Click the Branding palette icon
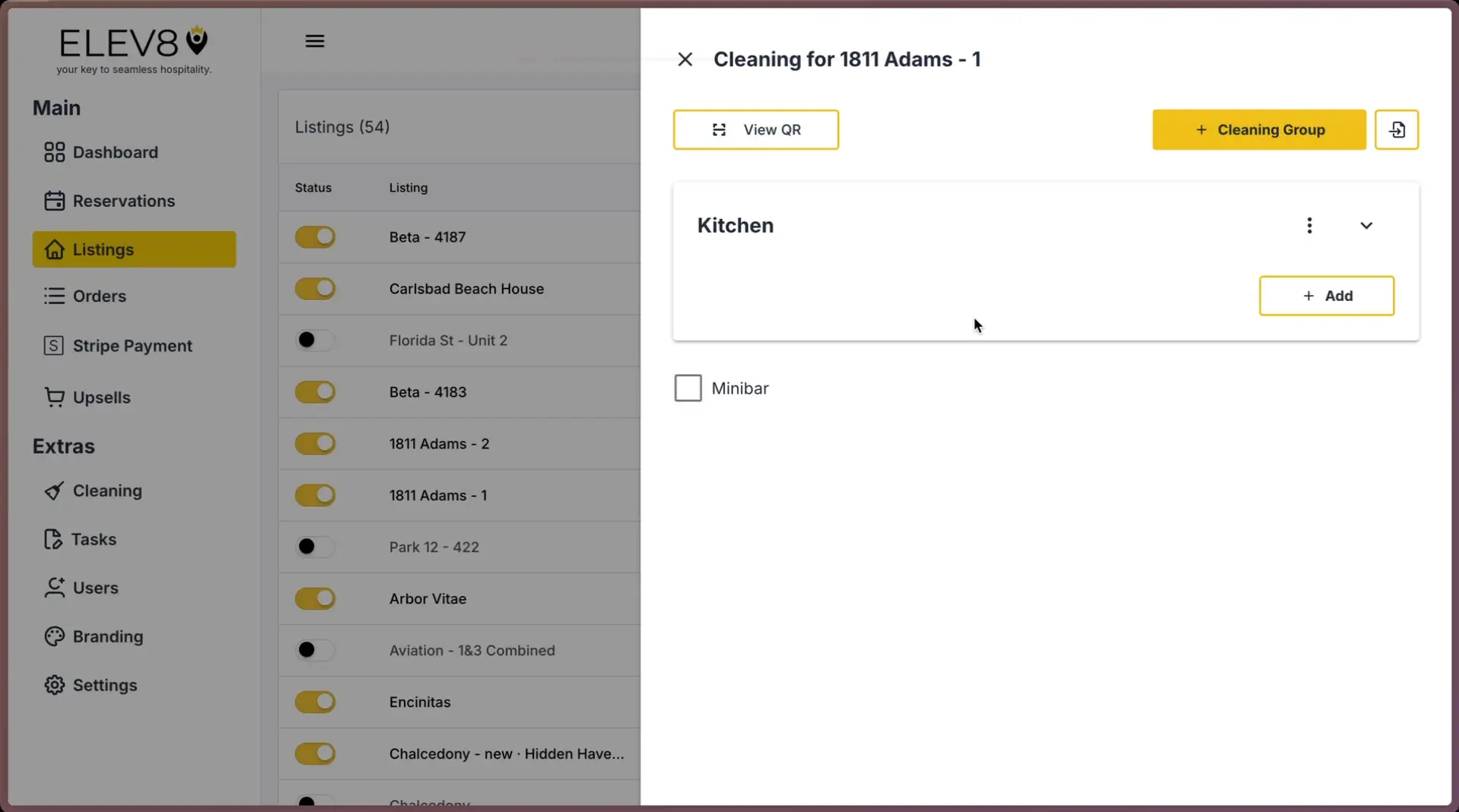 coord(53,636)
